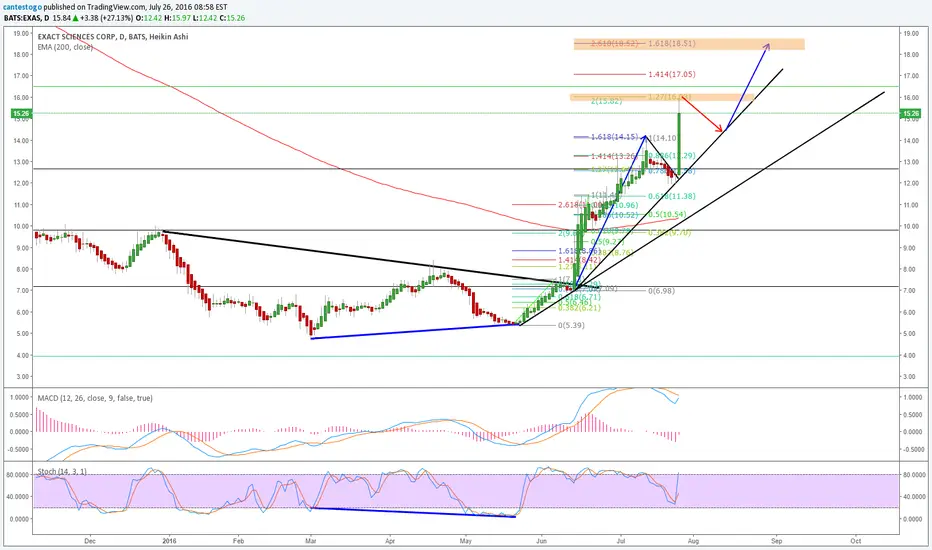Click the Jul label on time axis
Viewport: 932px width, 550px height.
[621, 541]
